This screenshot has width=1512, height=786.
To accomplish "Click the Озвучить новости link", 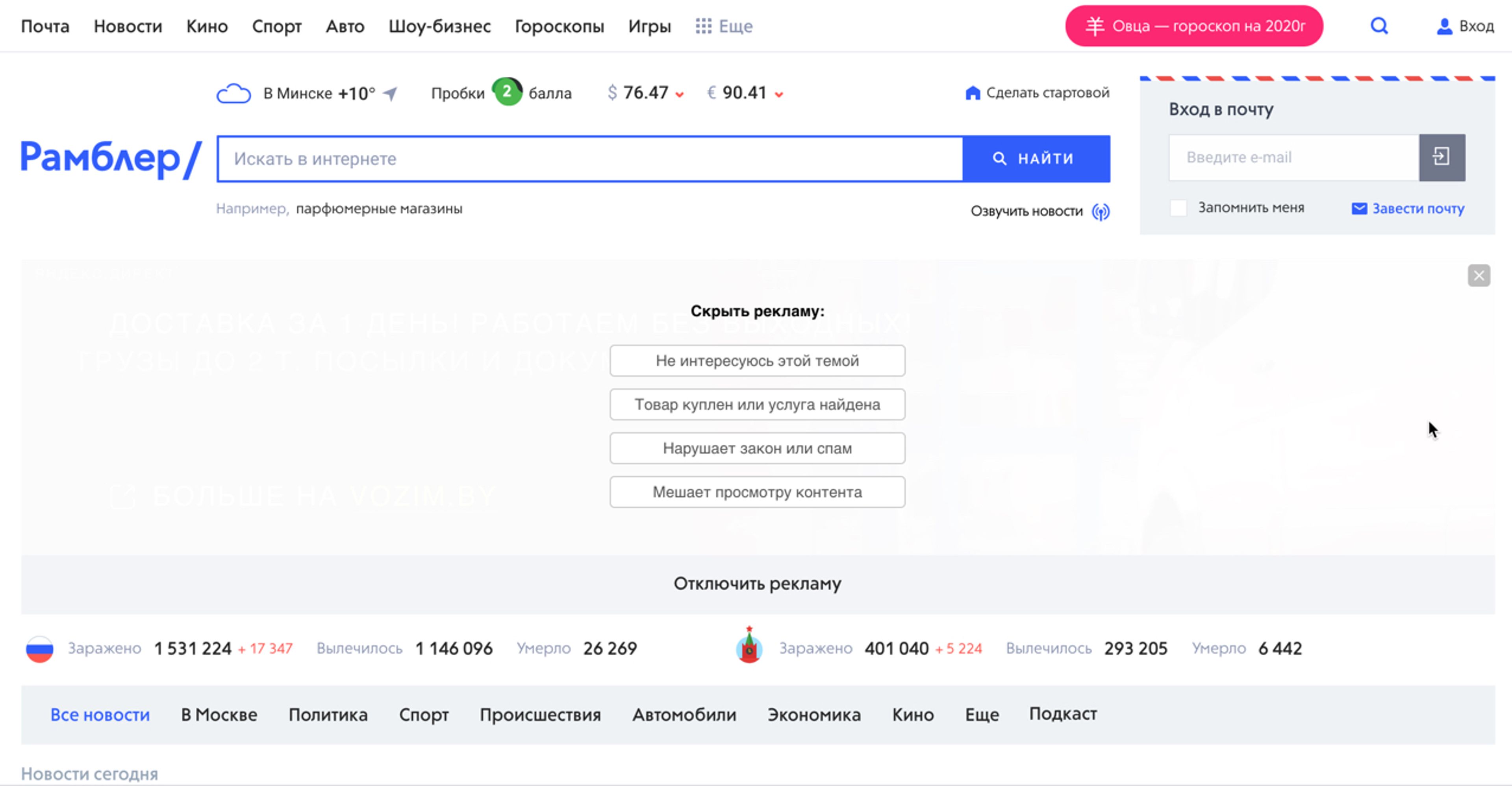I will [1027, 211].
